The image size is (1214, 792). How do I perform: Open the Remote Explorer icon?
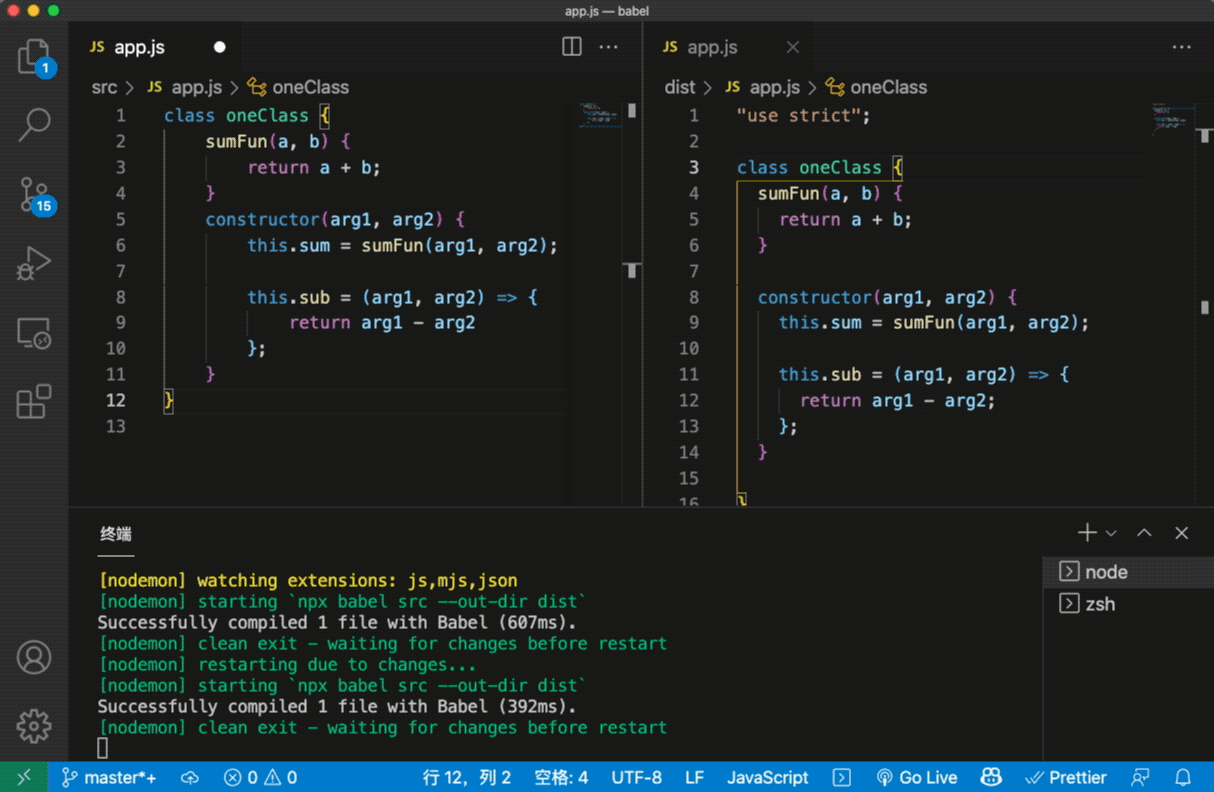pos(34,333)
